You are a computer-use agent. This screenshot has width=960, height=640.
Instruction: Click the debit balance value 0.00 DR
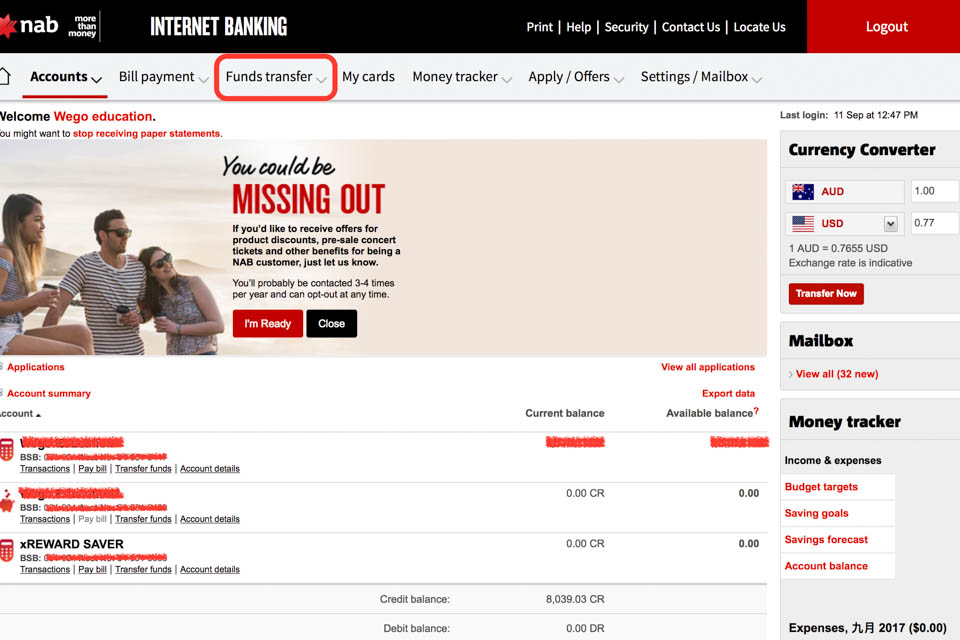[585, 628]
